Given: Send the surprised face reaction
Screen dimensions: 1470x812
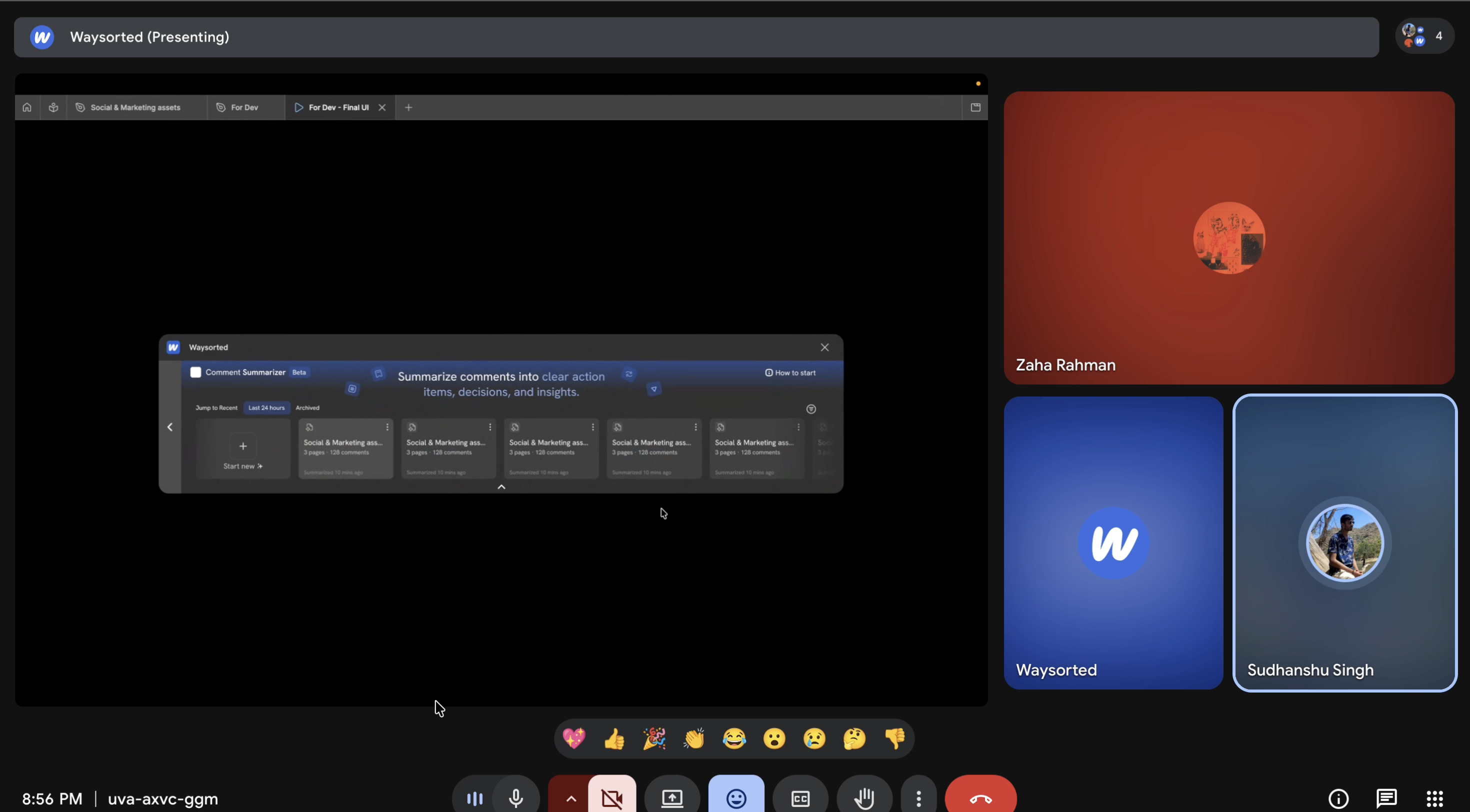Looking at the screenshot, I should [774, 738].
